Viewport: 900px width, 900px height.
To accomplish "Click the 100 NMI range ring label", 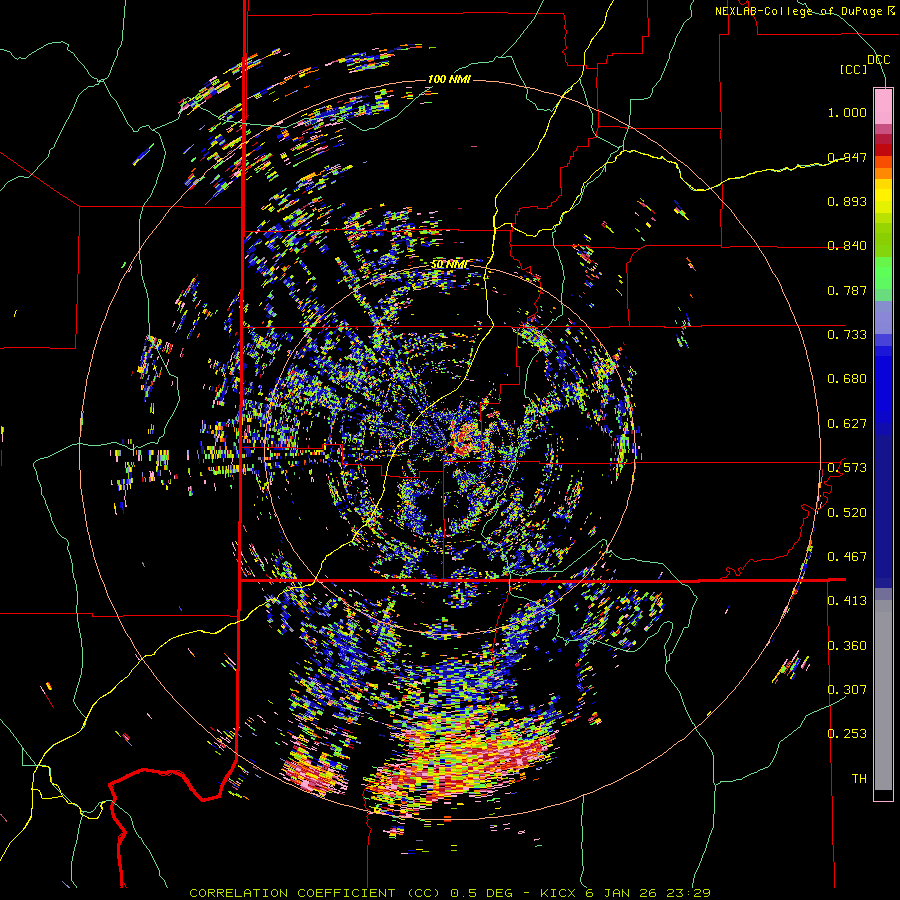I will coord(449,79).
